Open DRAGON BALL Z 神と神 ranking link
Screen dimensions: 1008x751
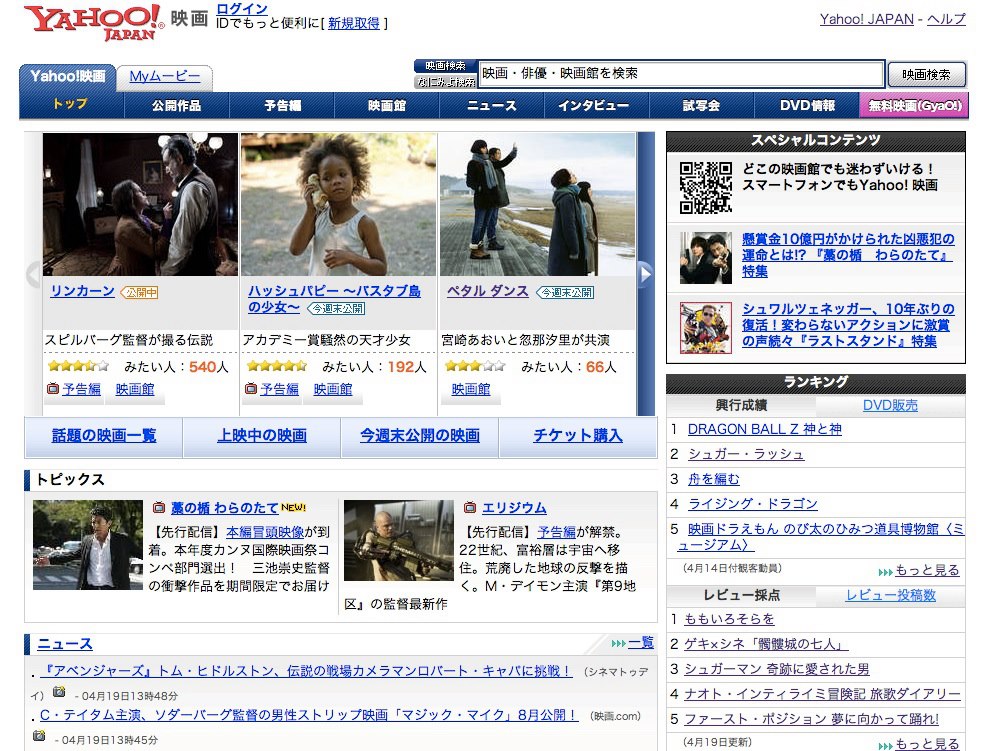coord(764,429)
